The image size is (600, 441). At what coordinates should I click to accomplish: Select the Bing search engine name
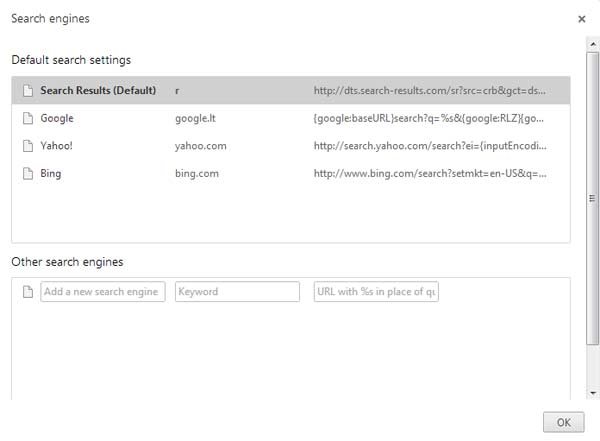tap(51, 173)
